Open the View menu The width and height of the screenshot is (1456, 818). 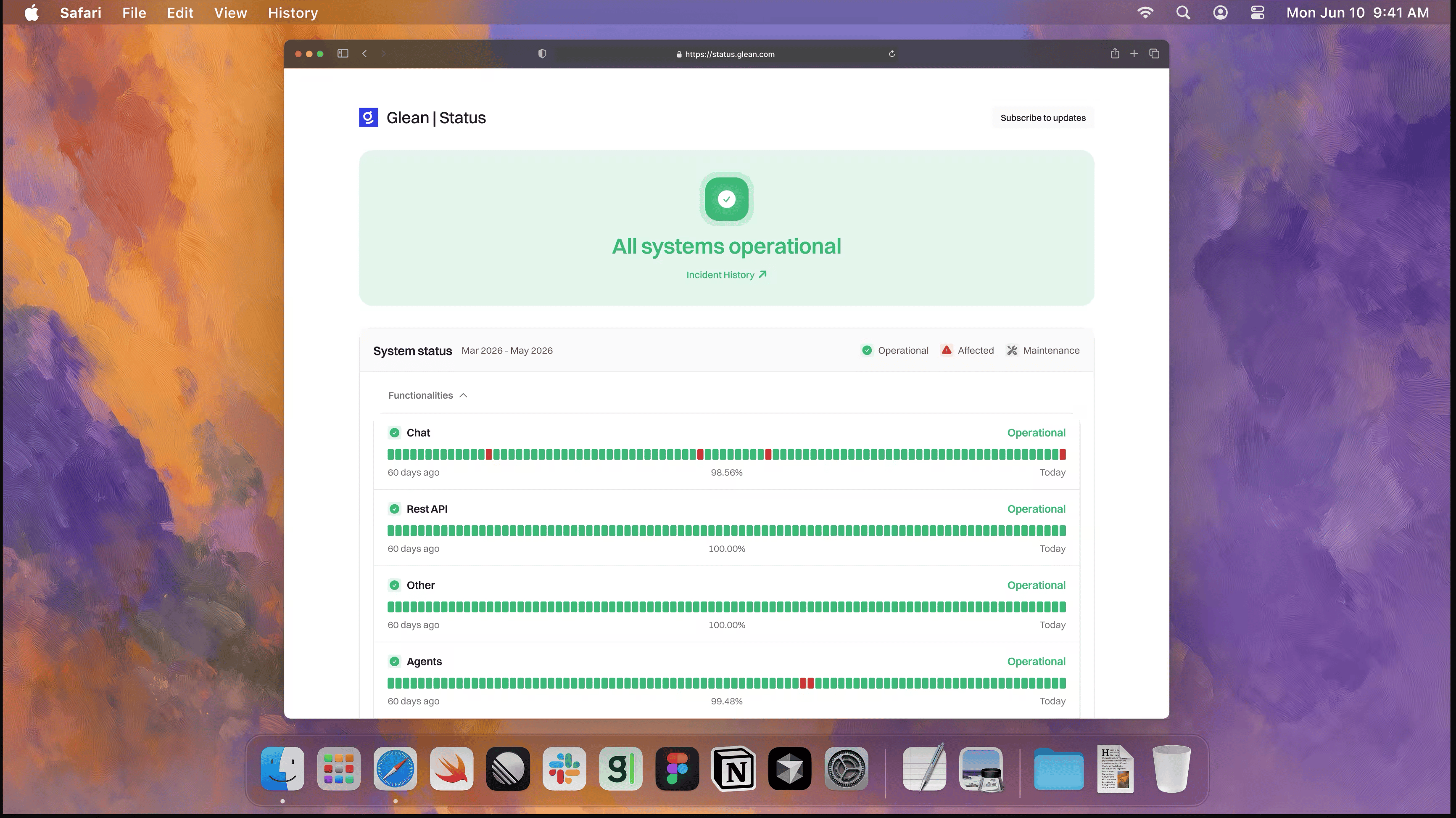(x=230, y=13)
